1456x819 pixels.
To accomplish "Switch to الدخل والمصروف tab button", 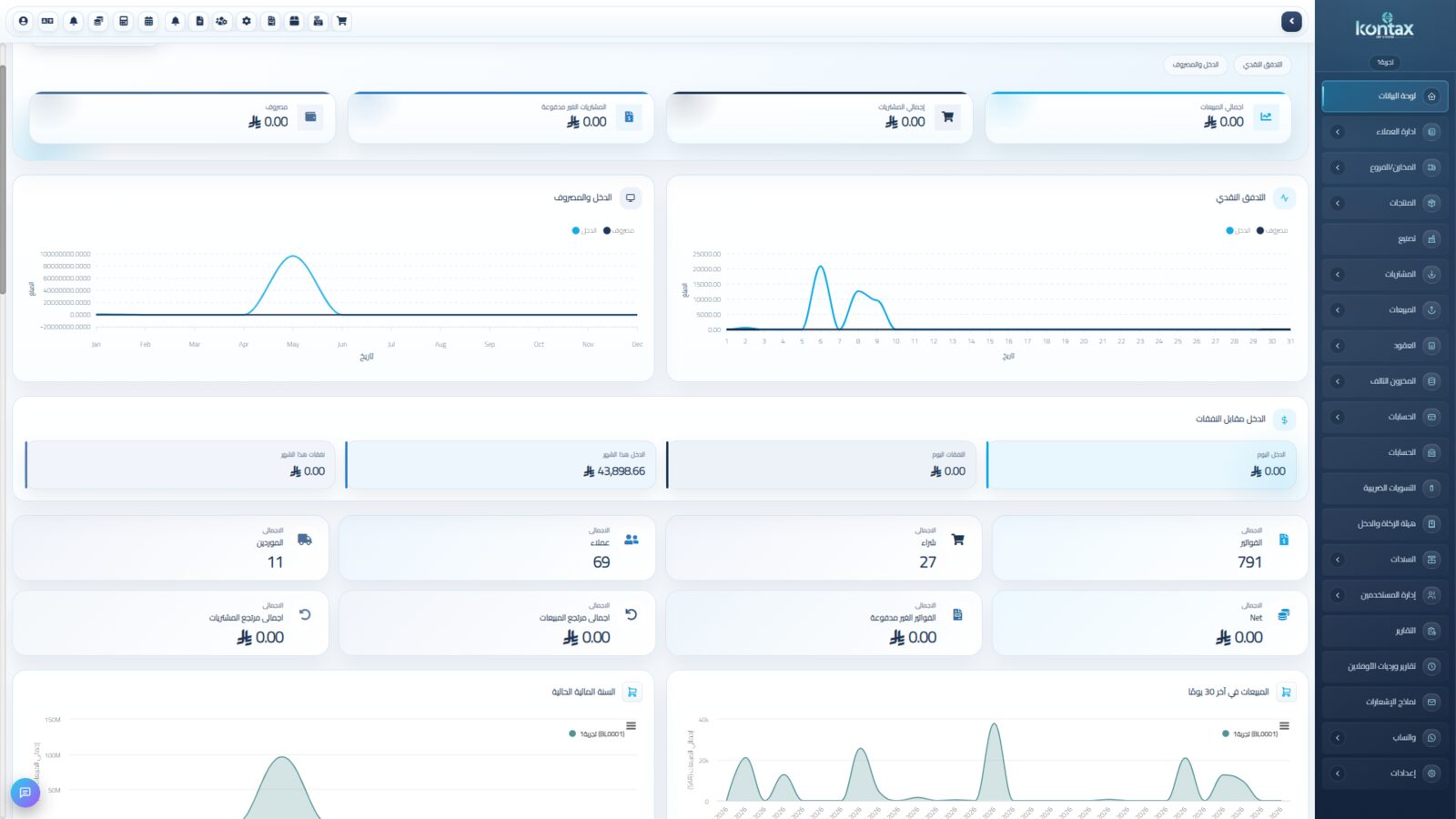I will pyautogui.click(x=1195, y=65).
